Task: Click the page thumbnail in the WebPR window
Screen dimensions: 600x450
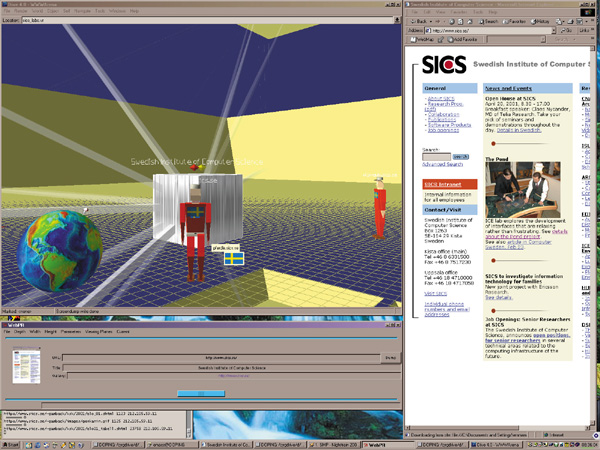Action: click(x=26, y=365)
